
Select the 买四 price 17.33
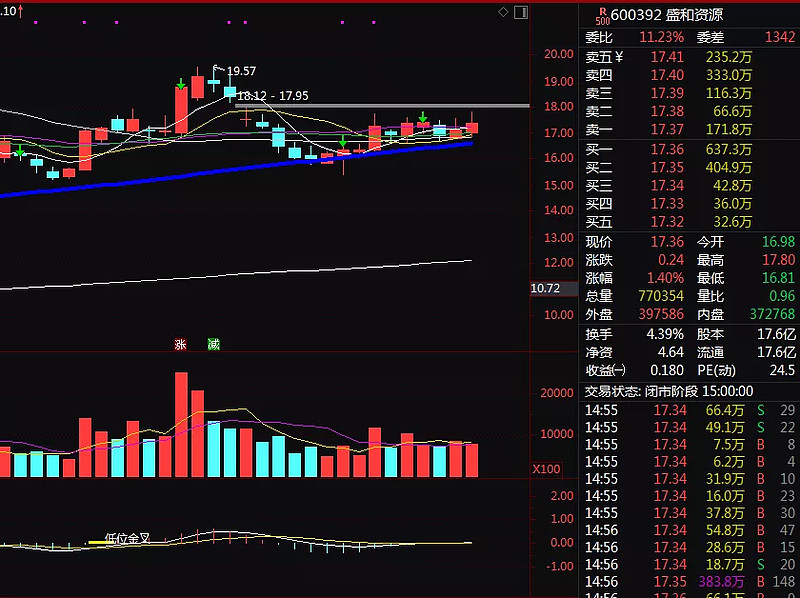tap(667, 204)
